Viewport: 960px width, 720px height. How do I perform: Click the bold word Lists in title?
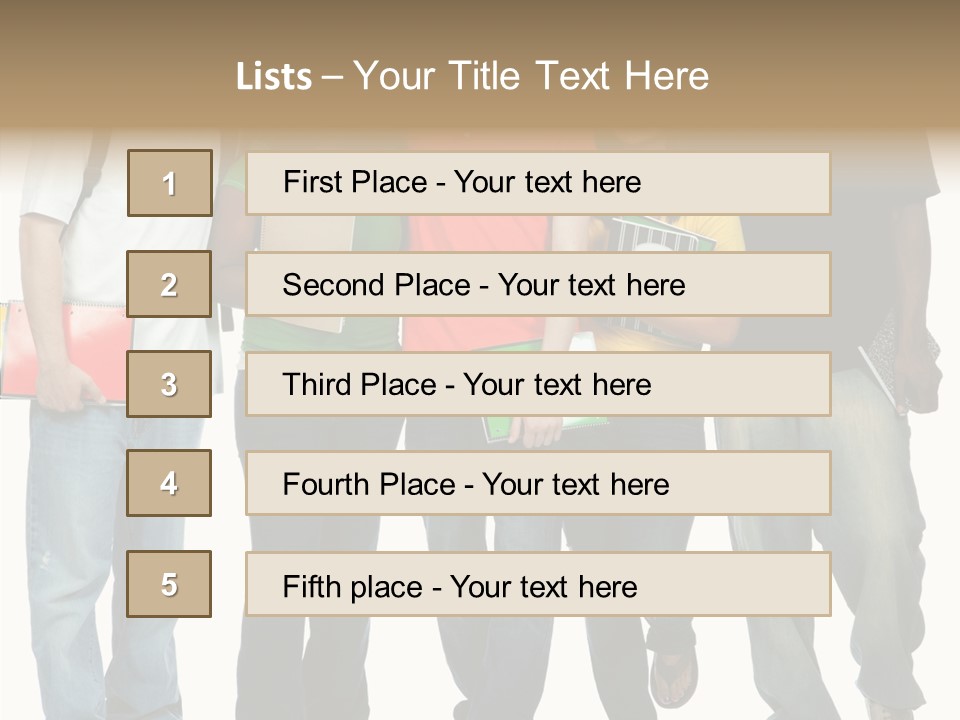coord(274,77)
